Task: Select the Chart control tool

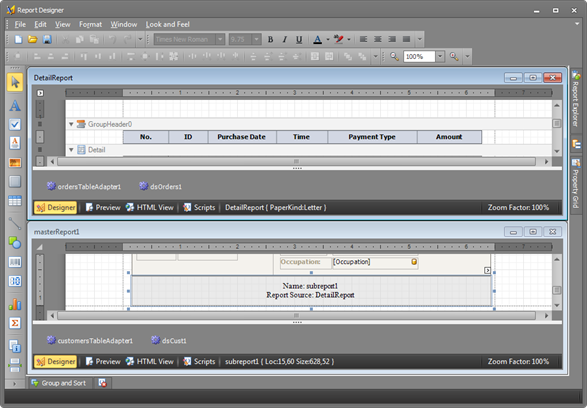Action: (15, 304)
